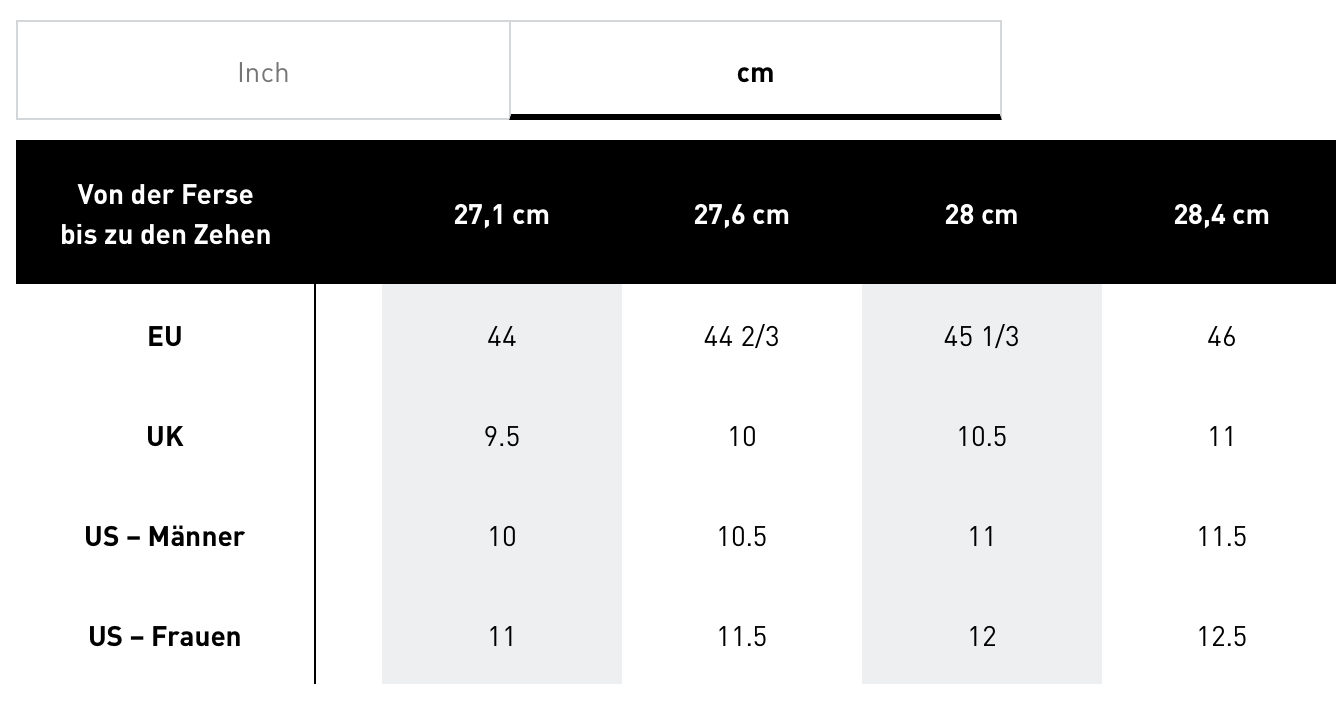Choose EU size 45 1/3 cell

[981, 336]
